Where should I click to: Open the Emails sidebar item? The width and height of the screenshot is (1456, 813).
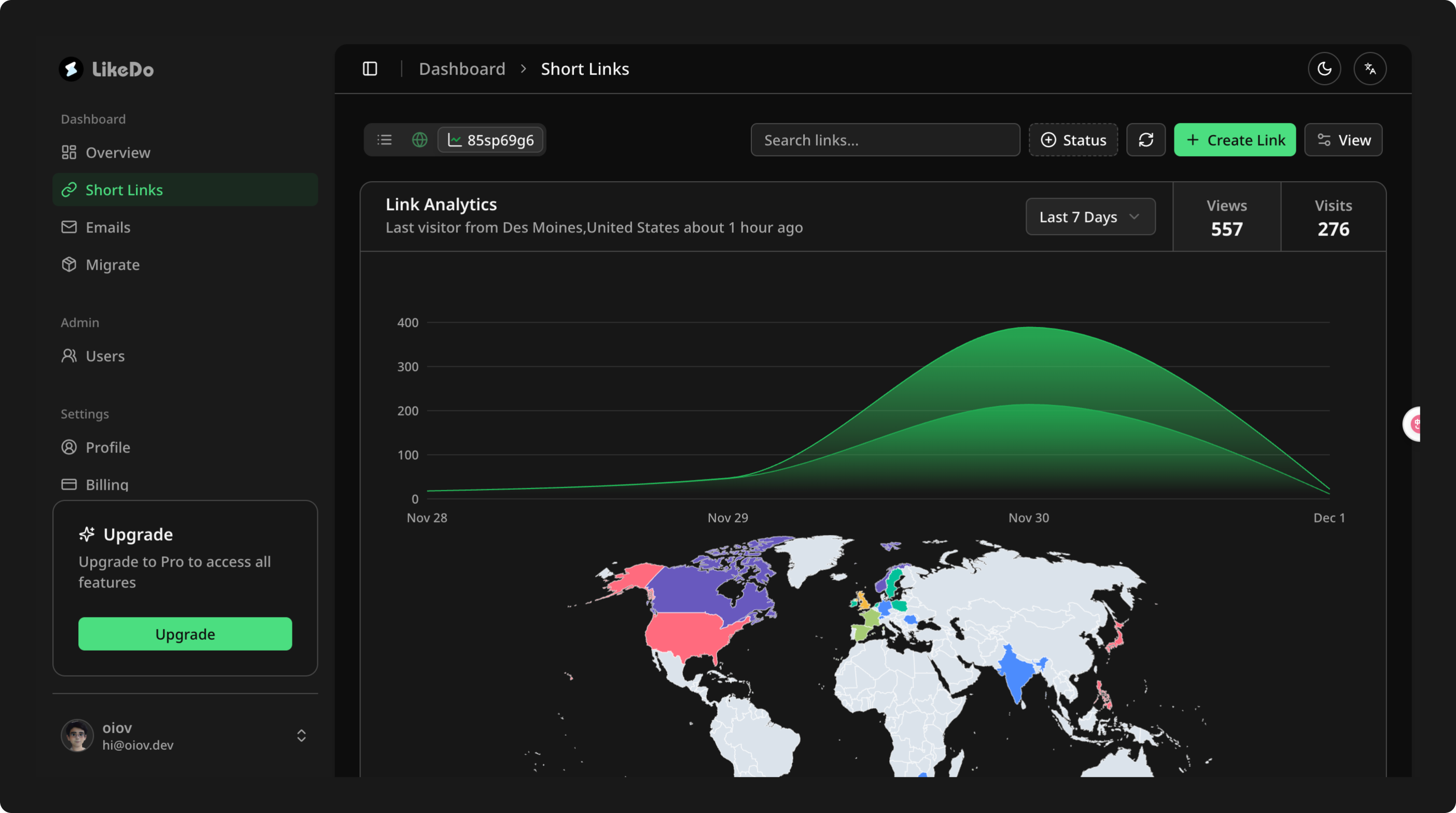click(107, 227)
